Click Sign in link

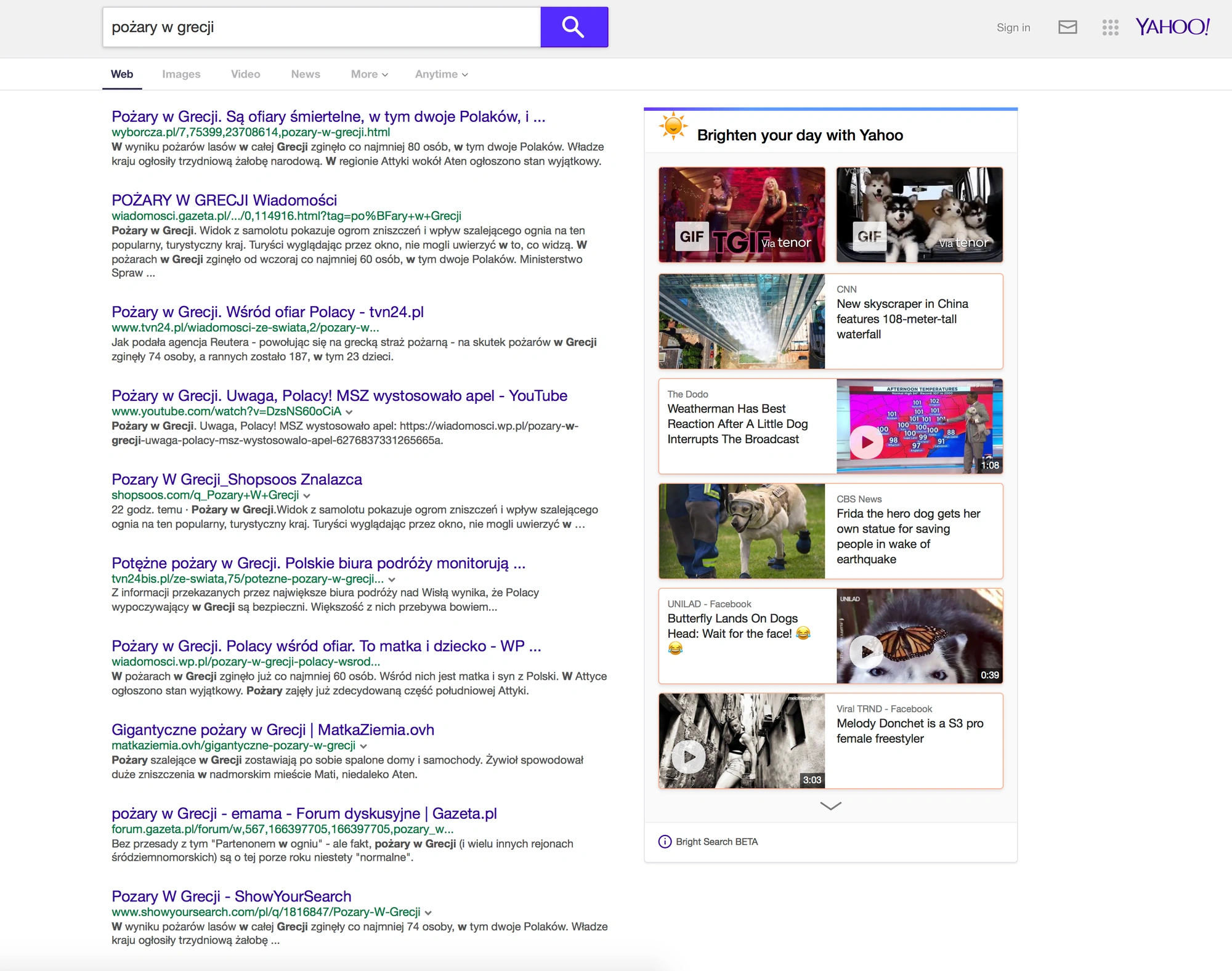click(1013, 28)
